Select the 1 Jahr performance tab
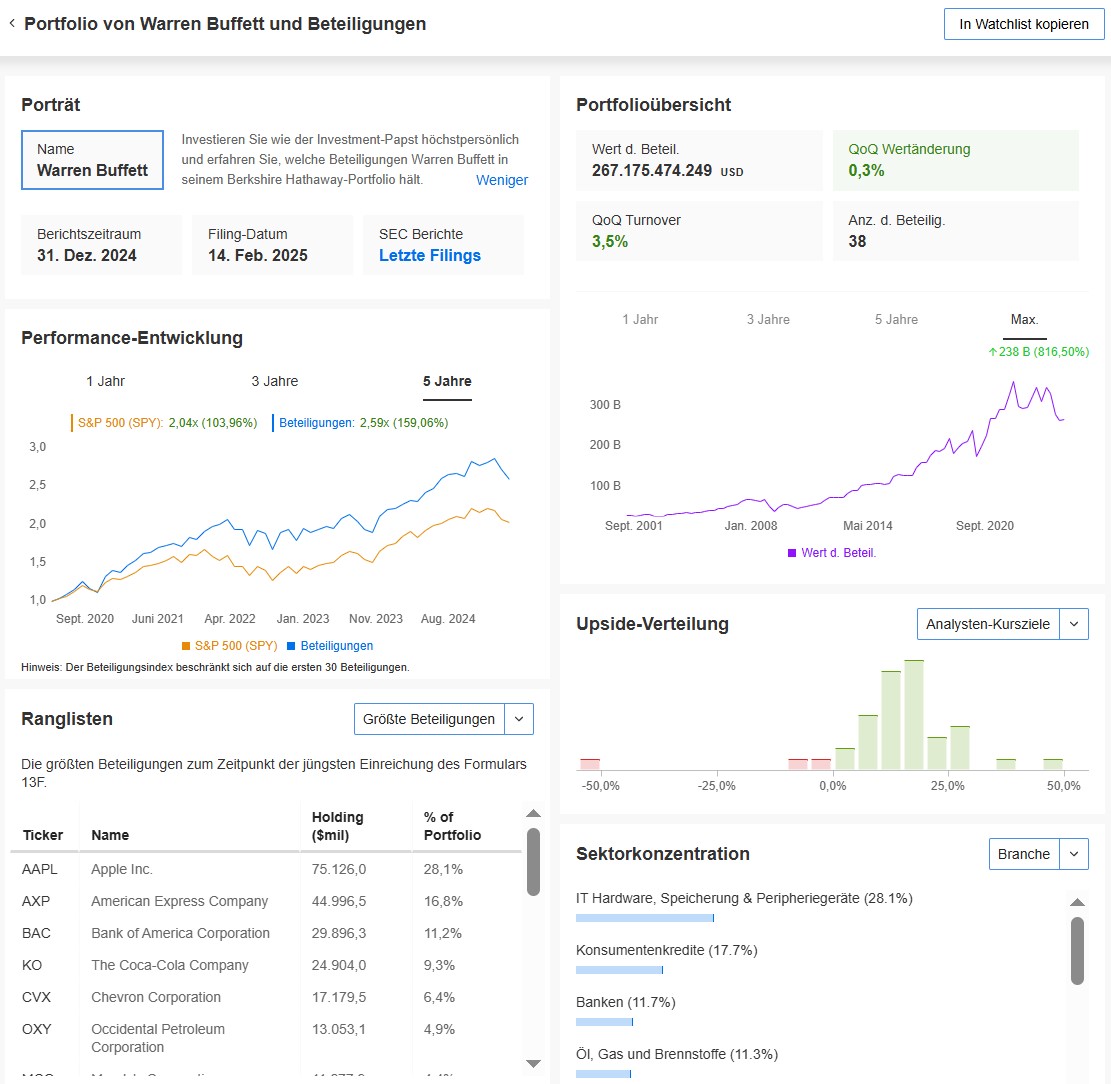 [x=106, y=381]
